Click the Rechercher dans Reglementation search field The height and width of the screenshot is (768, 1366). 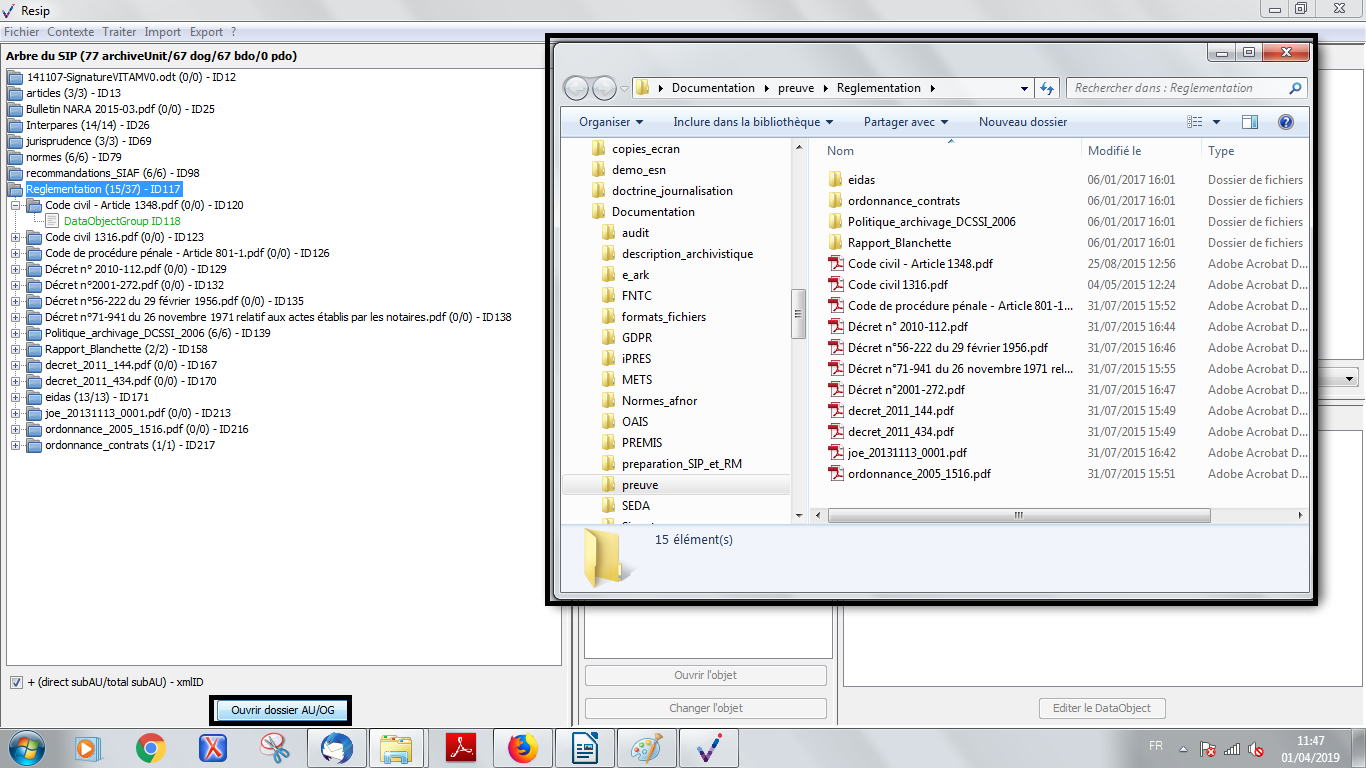click(1178, 88)
